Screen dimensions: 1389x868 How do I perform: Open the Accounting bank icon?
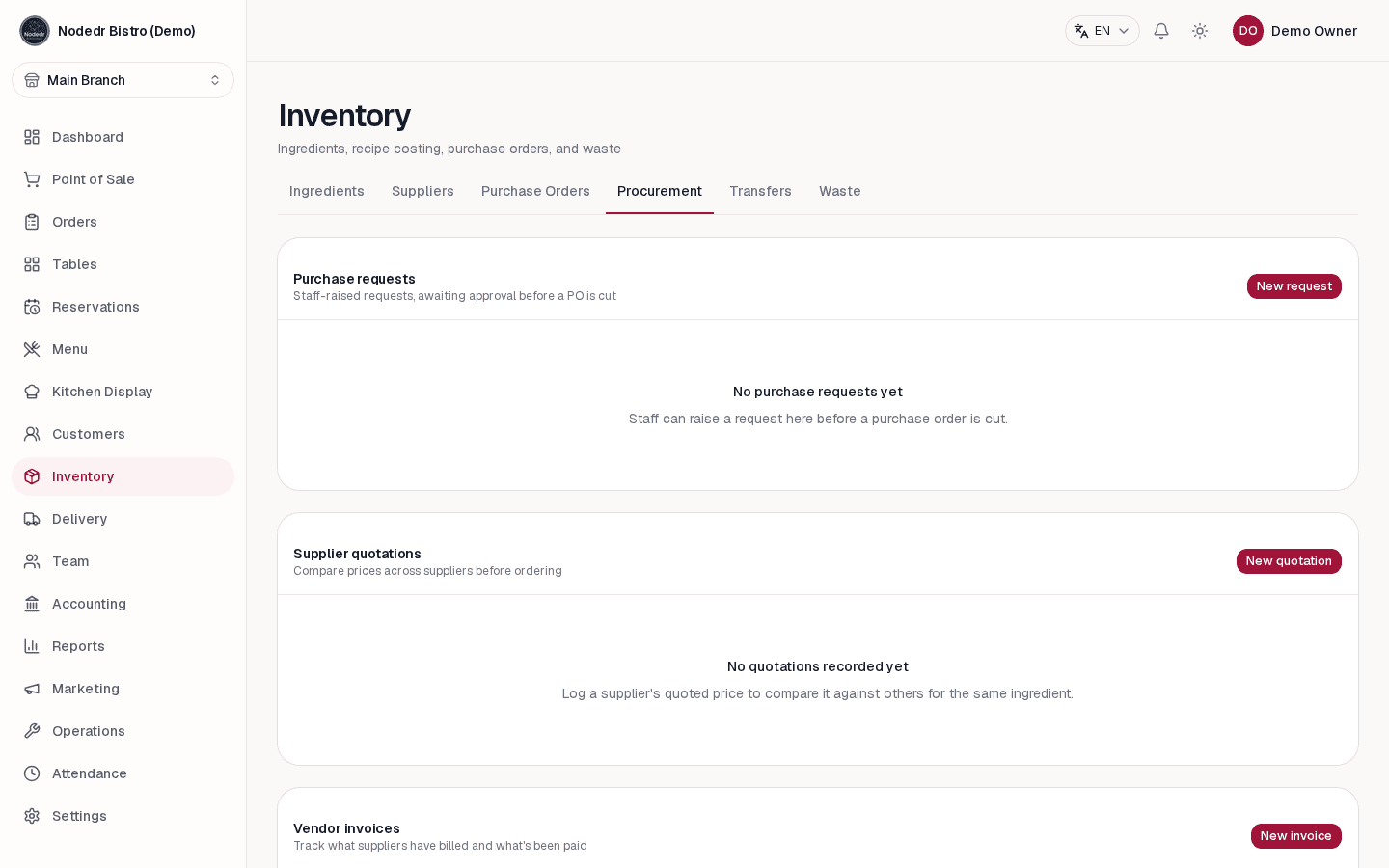[32, 604]
